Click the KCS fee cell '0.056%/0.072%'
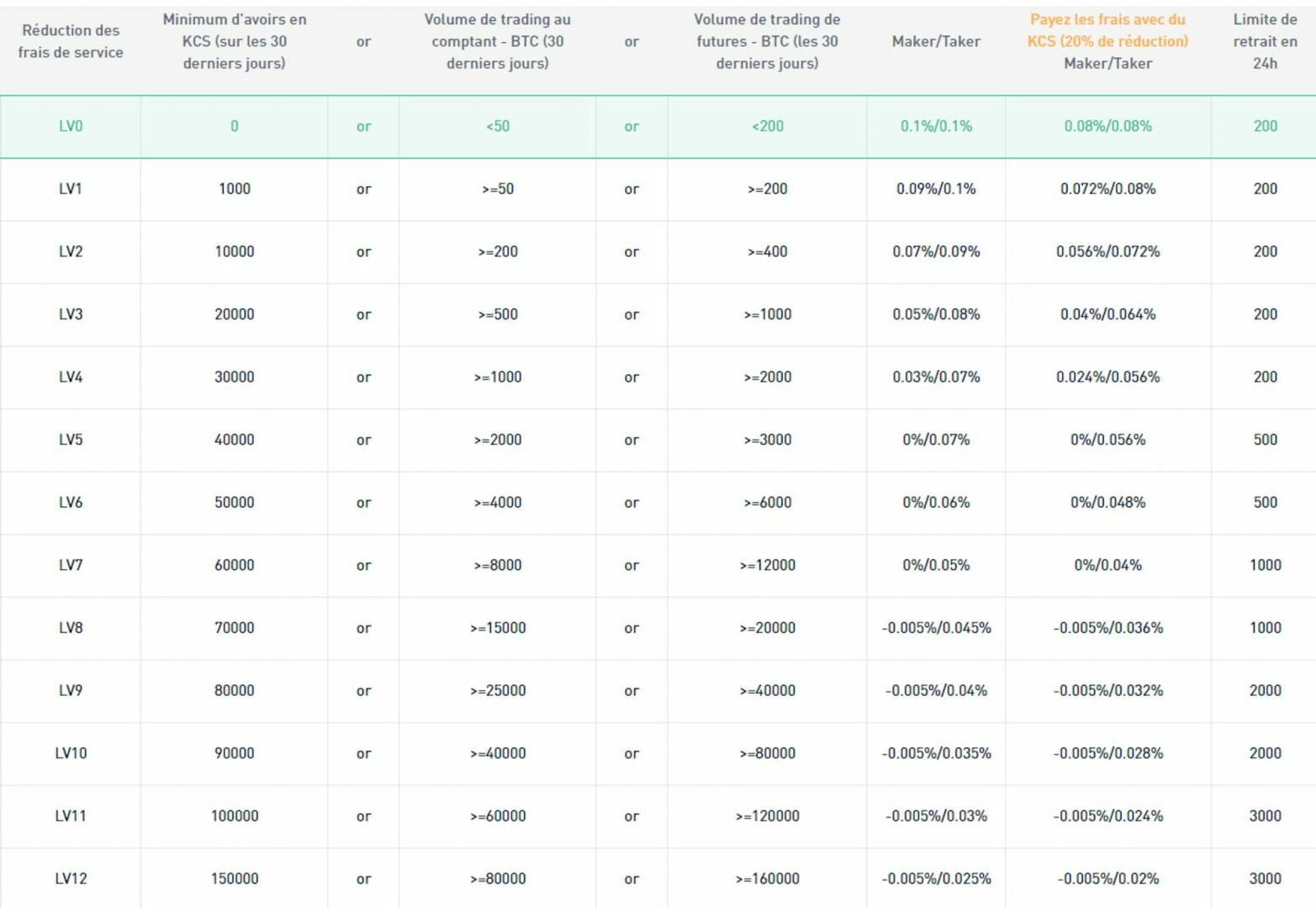The height and width of the screenshot is (908, 1316). coord(1107,251)
